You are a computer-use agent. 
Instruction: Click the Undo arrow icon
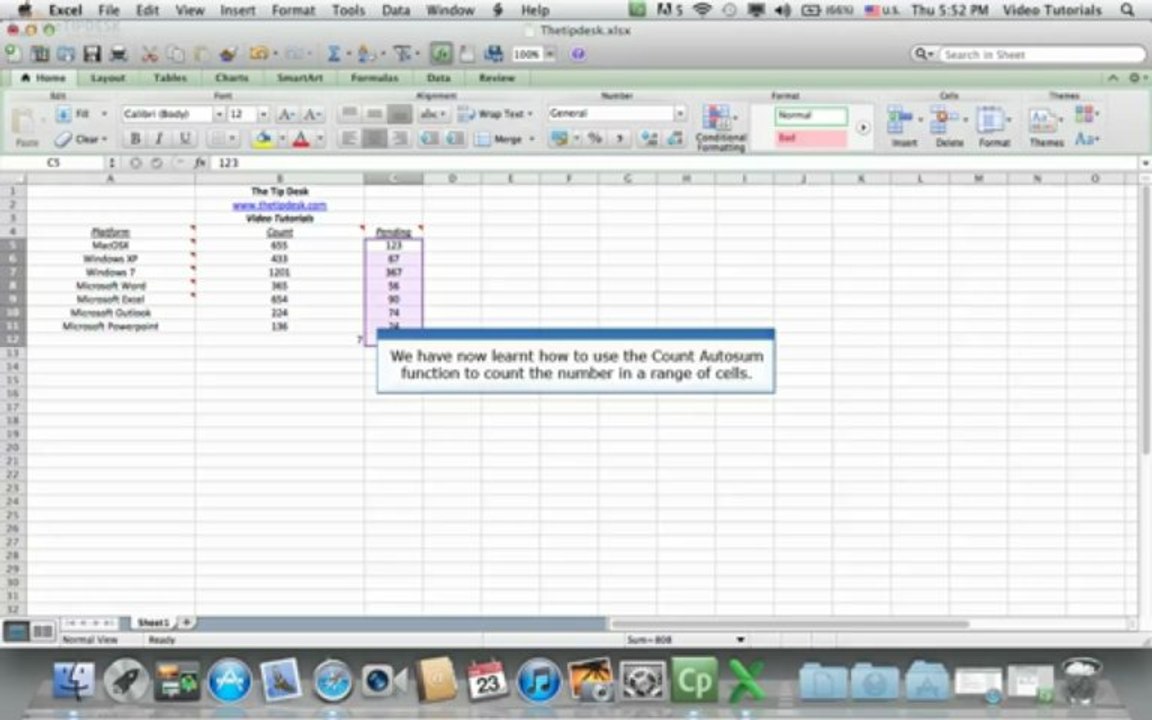(x=258, y=54)
